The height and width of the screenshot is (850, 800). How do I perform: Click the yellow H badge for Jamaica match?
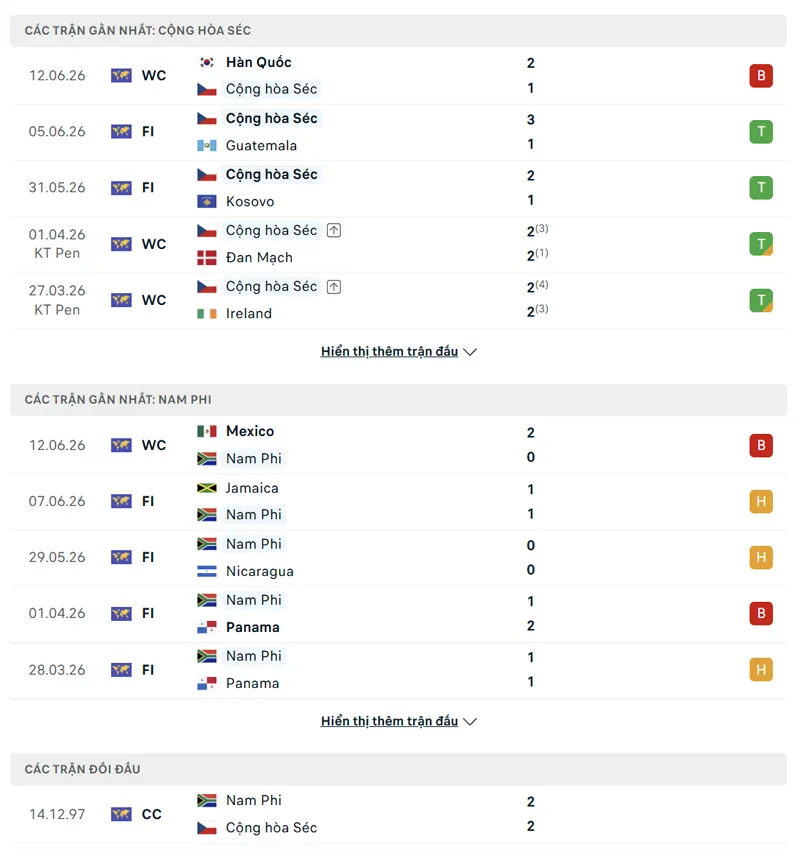click(x=760, y=501)
